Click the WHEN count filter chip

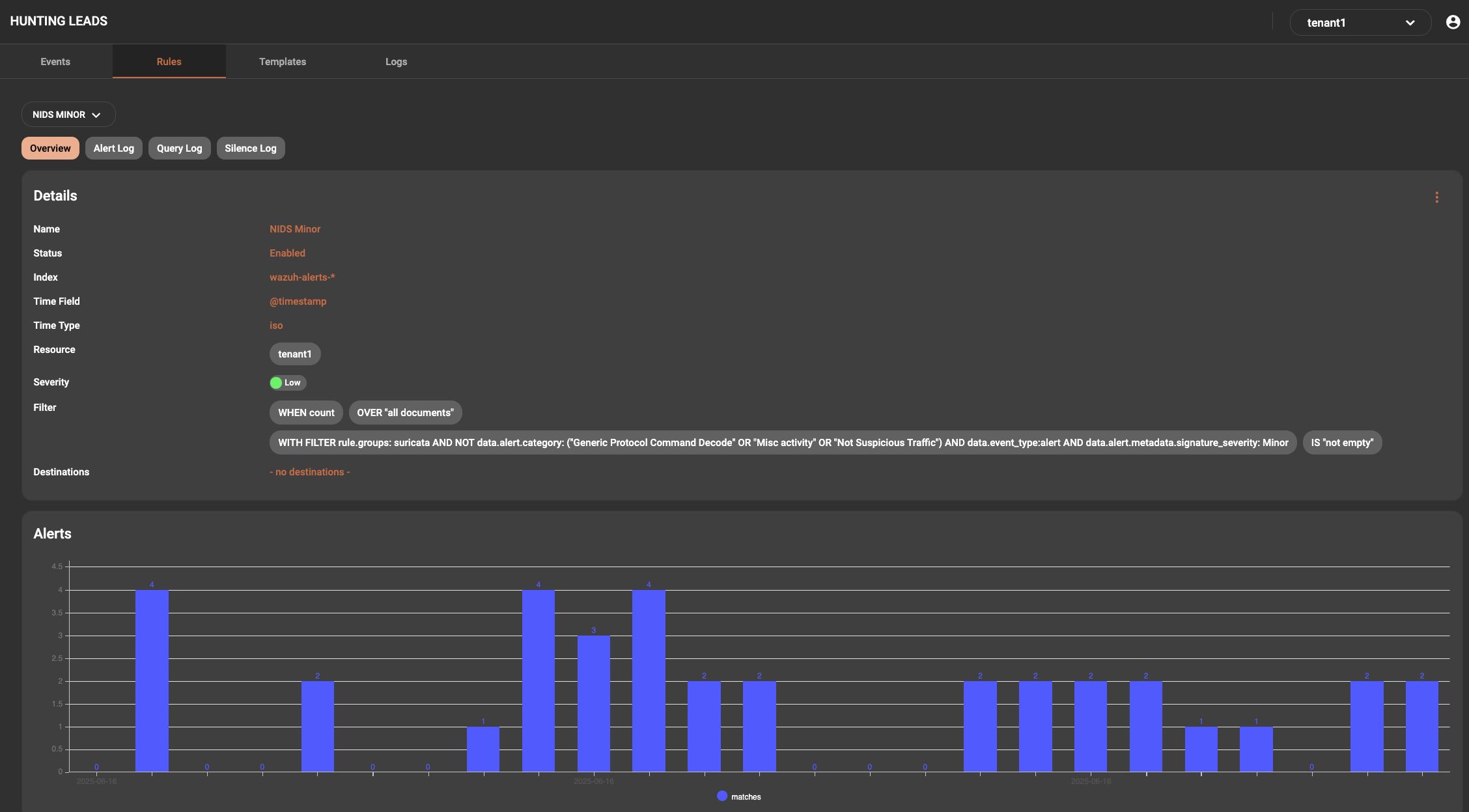tap(306, 413)
